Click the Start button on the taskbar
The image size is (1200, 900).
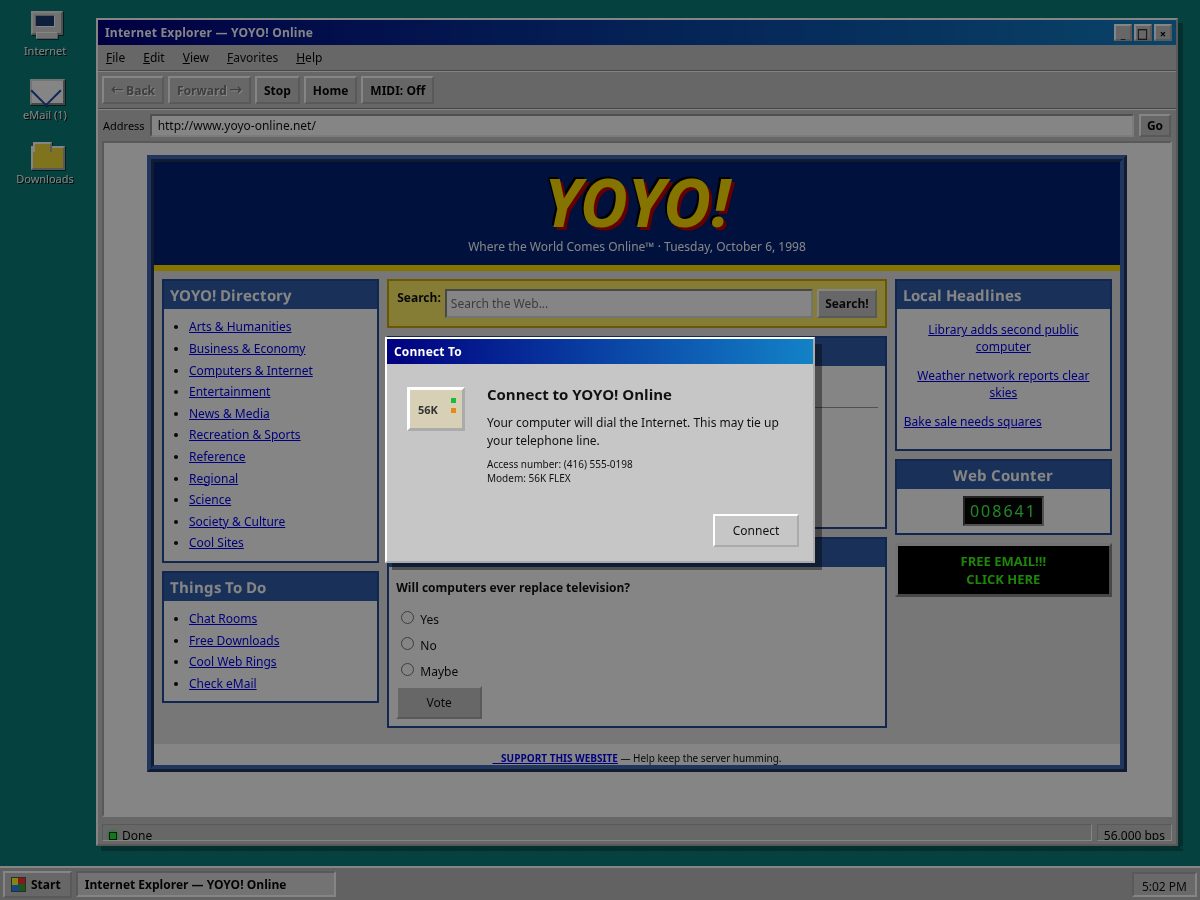pos(36,884)
